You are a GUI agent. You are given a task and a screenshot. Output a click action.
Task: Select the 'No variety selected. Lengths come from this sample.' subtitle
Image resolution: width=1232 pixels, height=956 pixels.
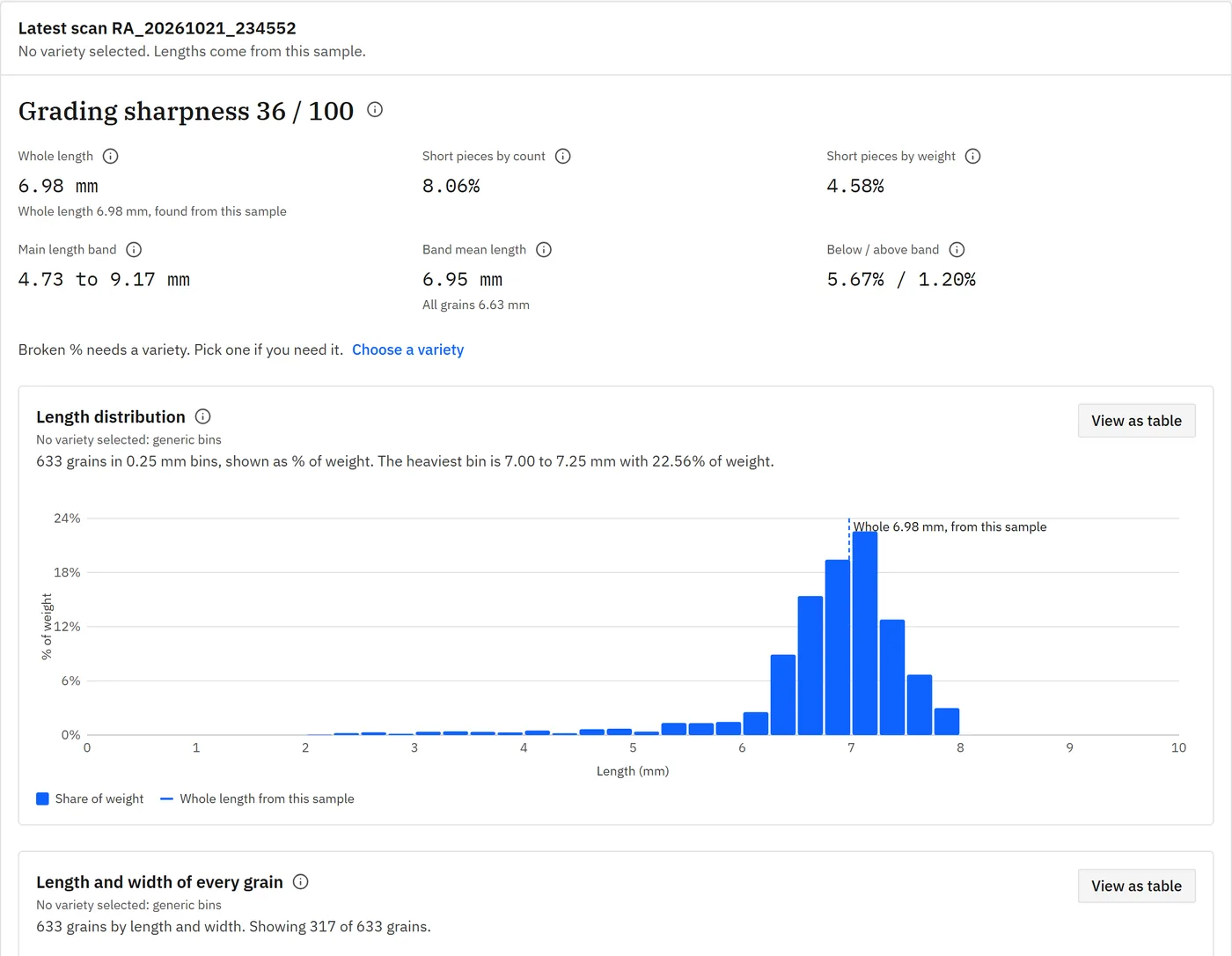pos(192,51)
